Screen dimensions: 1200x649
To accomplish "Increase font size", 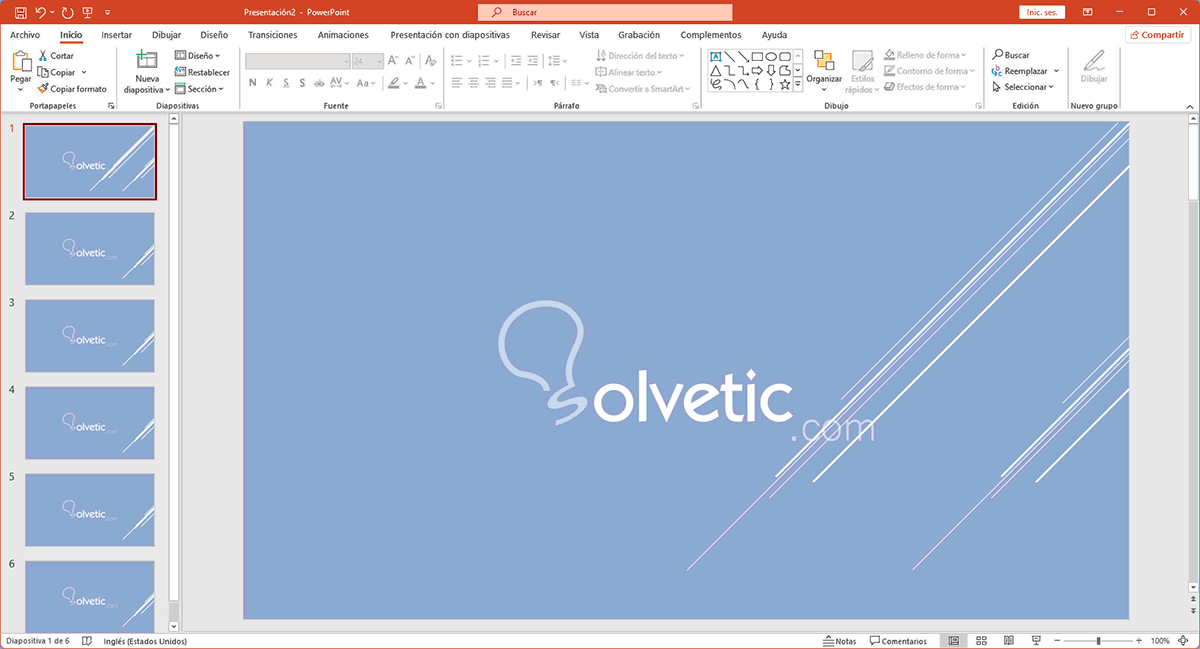I will click(393, 61).
